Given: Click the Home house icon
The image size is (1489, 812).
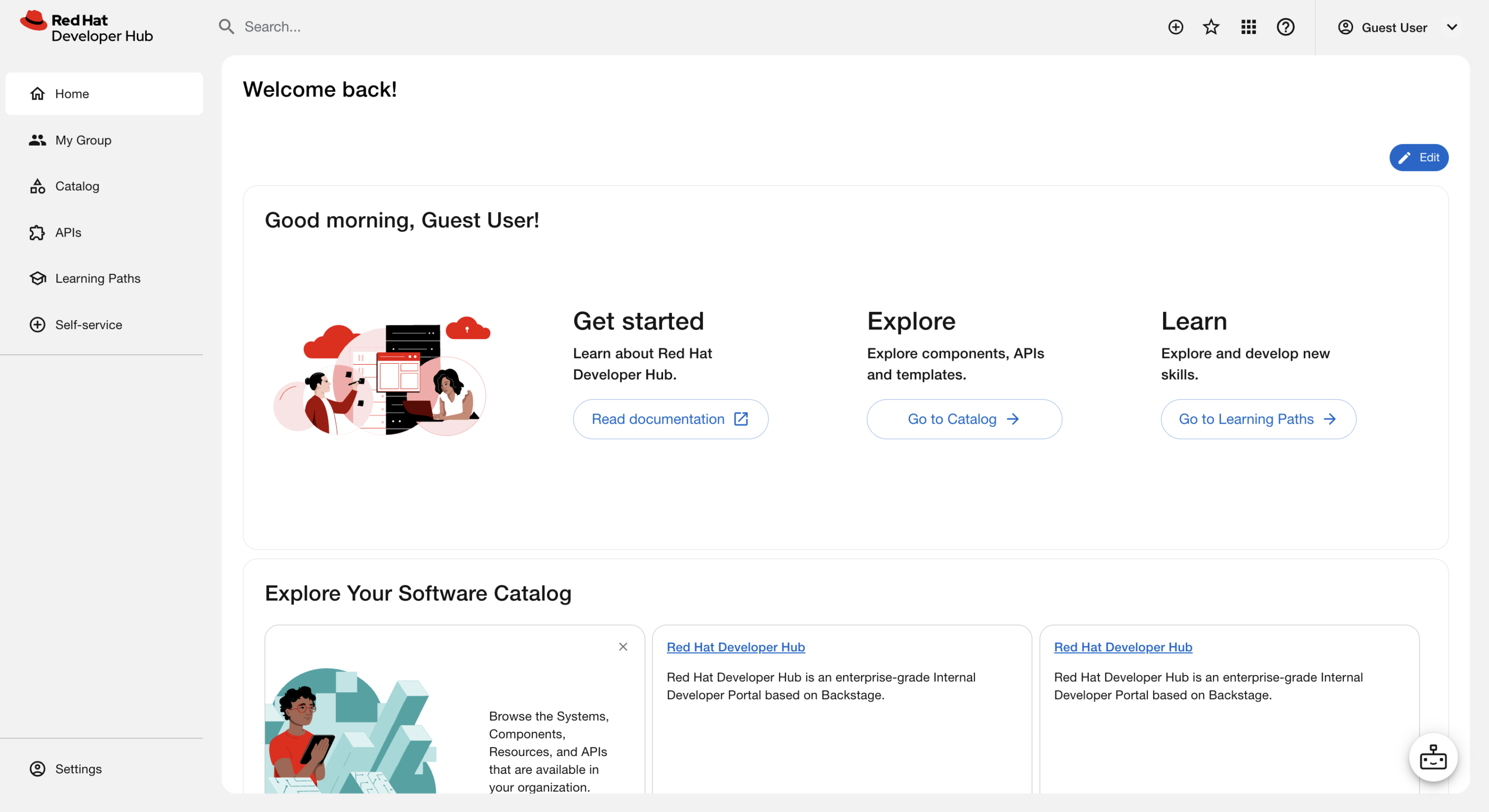Looking at the screenshot, I should (x=38, y=94).
